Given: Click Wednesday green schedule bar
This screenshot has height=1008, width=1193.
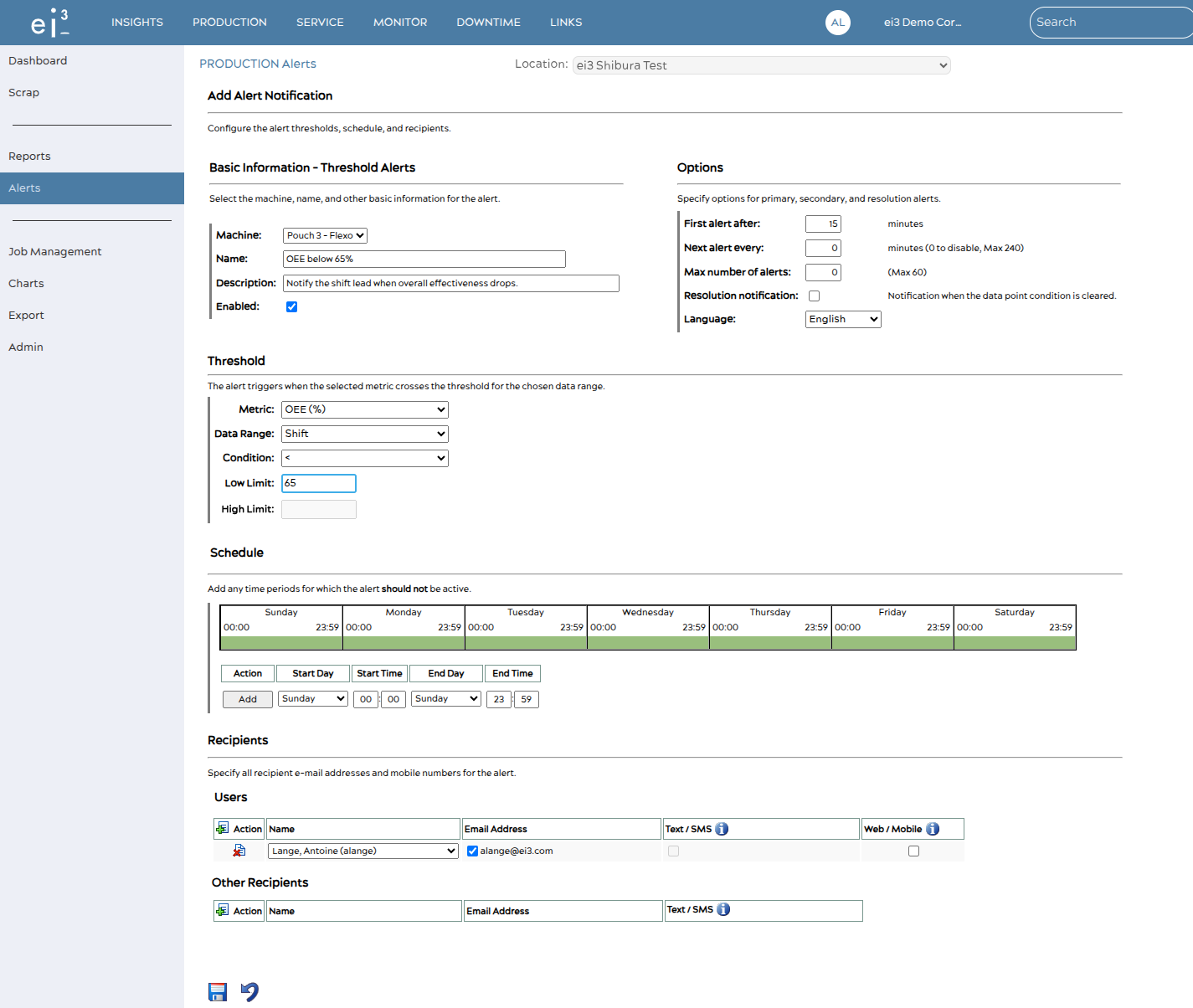Looking at the screenshot, I should (x=648, y=643).
